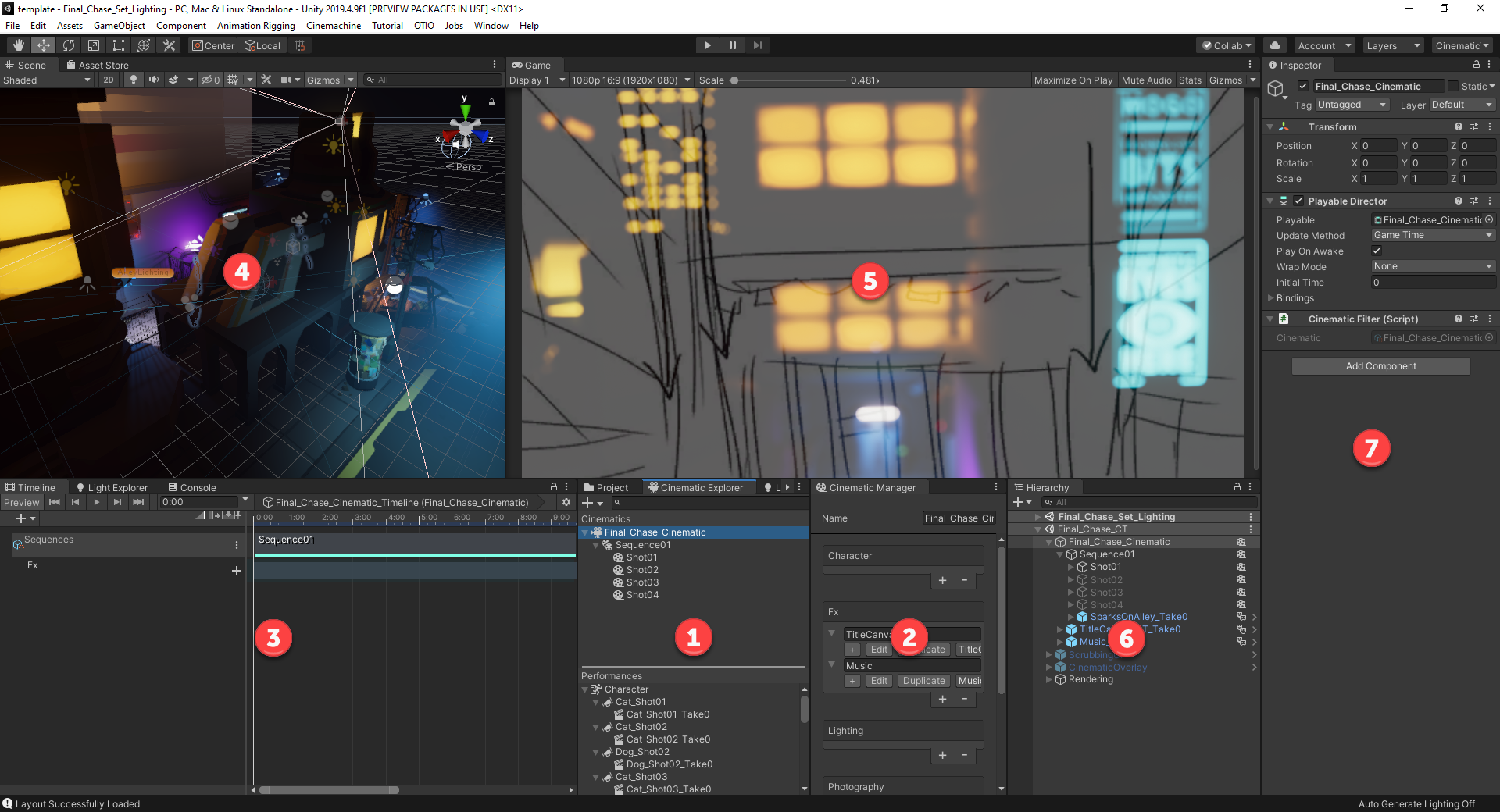Viewport: 1500px width, 812px height.
Task: Select the Scale tool
Action: [94, 45]
